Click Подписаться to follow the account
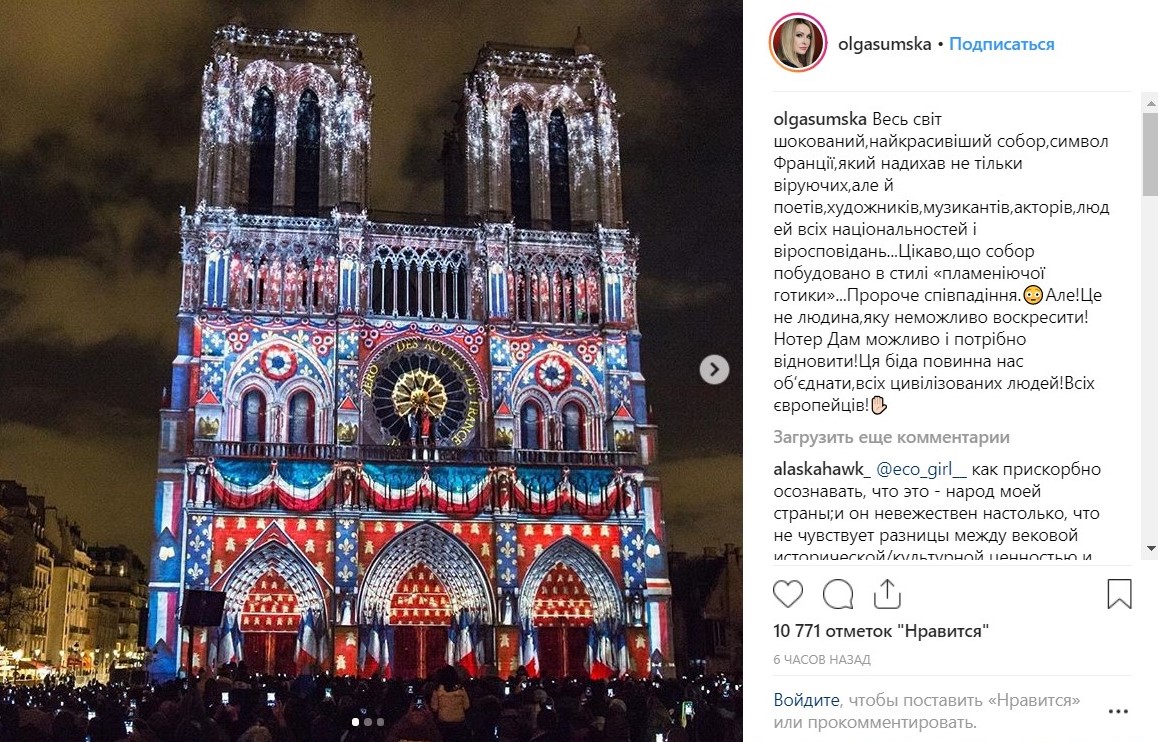Screen dimensions: 1158x742 click(1001, 44)
